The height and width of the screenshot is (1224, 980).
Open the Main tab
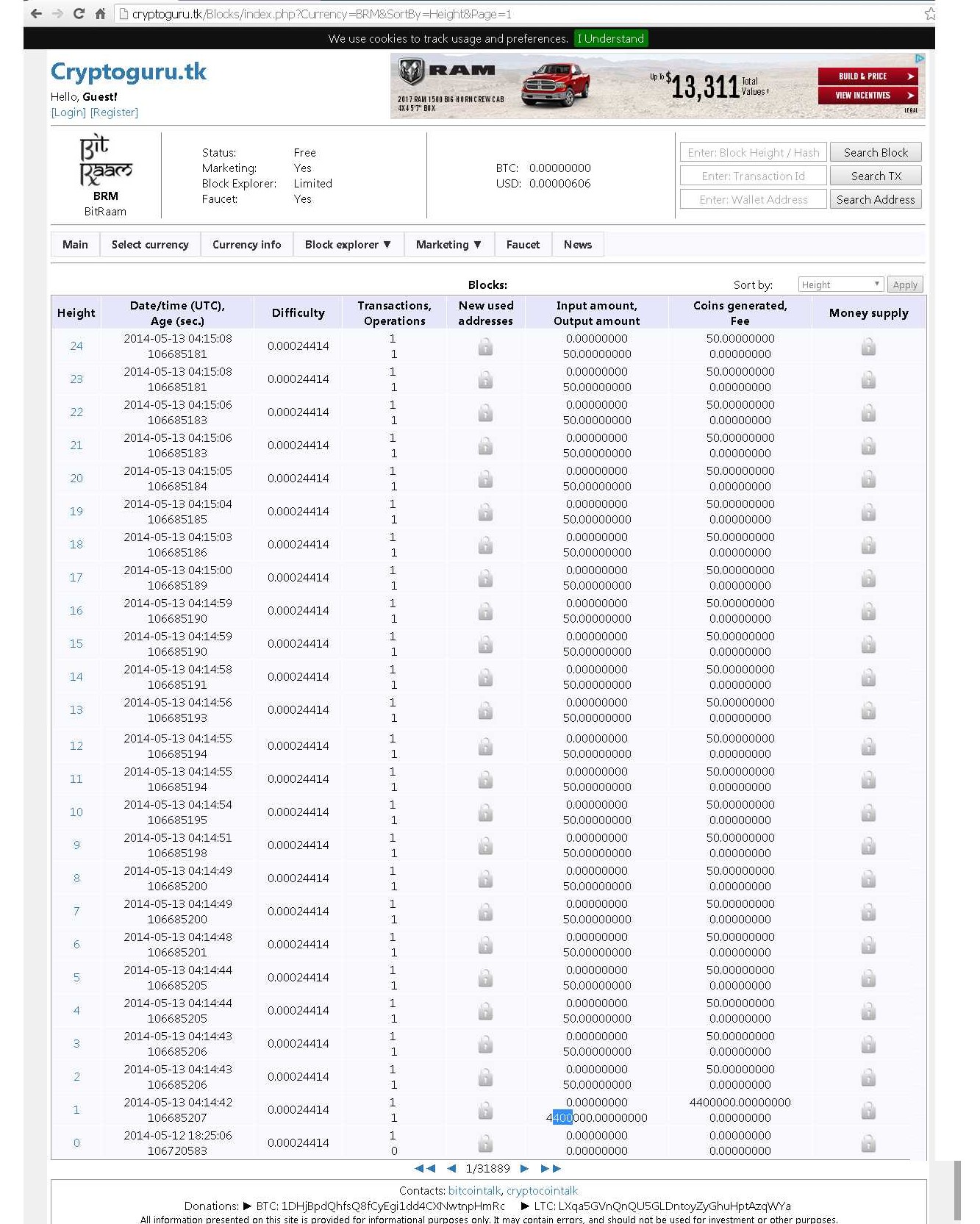[x=75, y=244]
